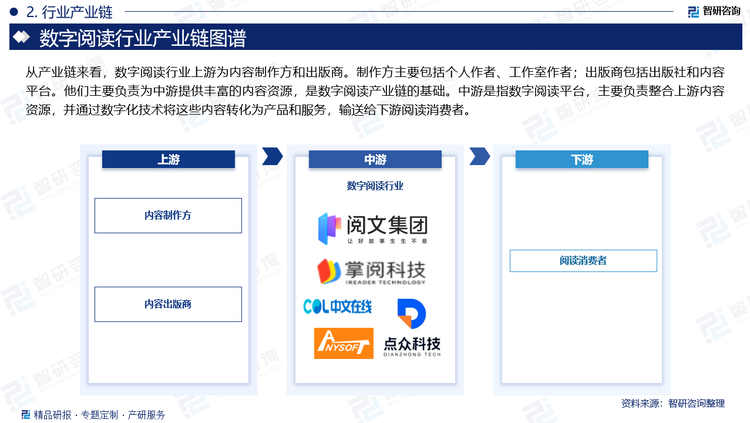Click the 阅读消费者 box

point(583,261)
